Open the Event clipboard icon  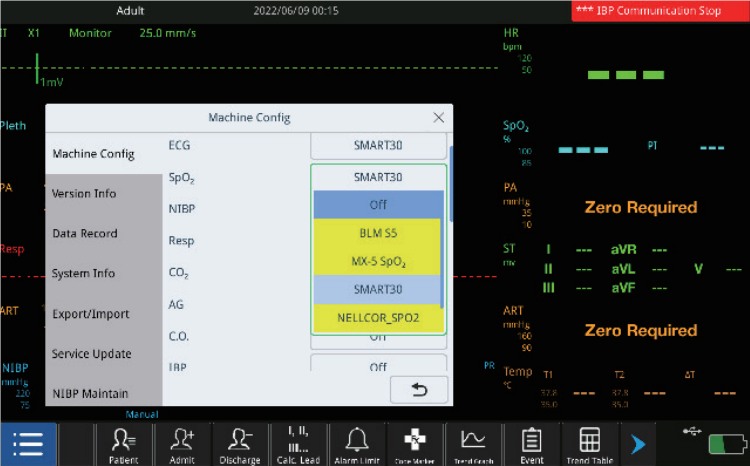(531, 444)
